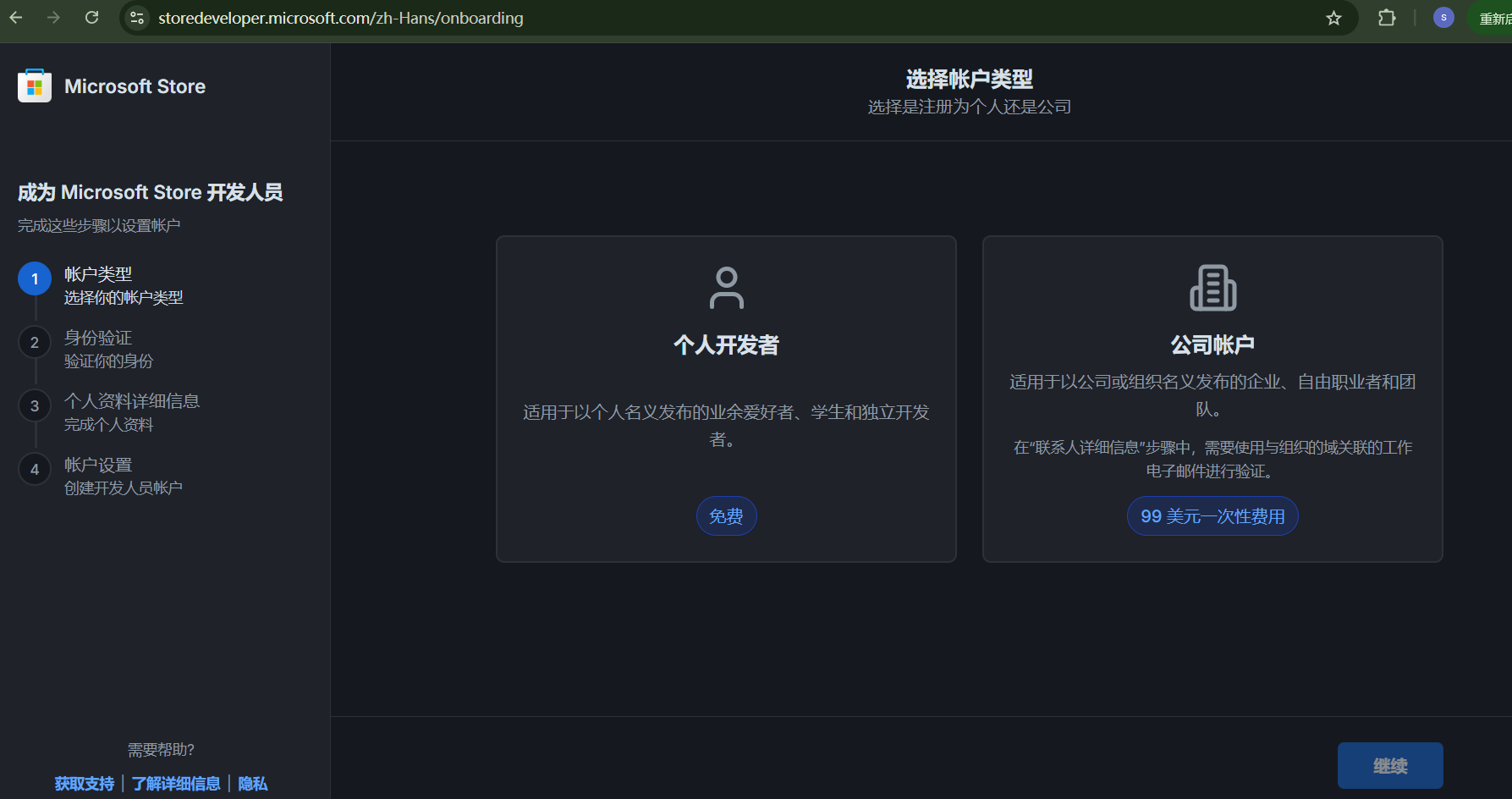Click the individual developer person icon
The width and height of the screenshot is (1512, 799).
[726, 288]
